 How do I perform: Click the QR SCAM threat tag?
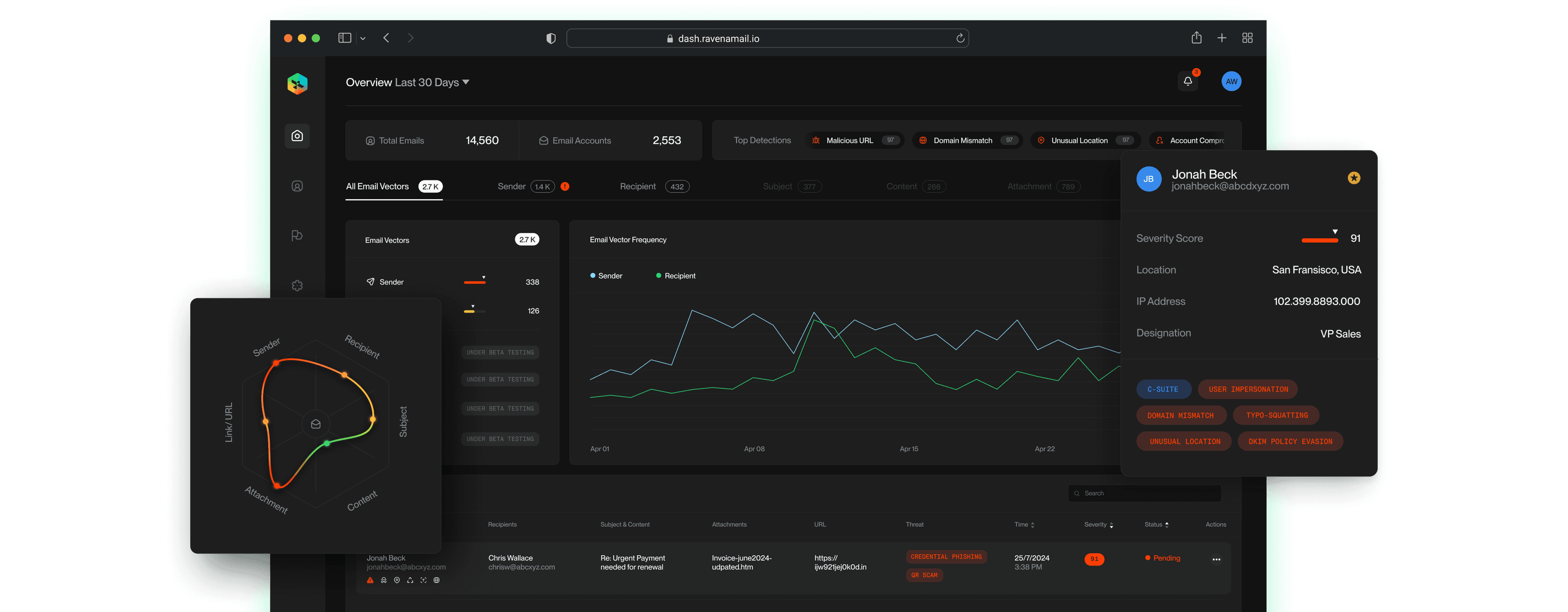point(924,576)
